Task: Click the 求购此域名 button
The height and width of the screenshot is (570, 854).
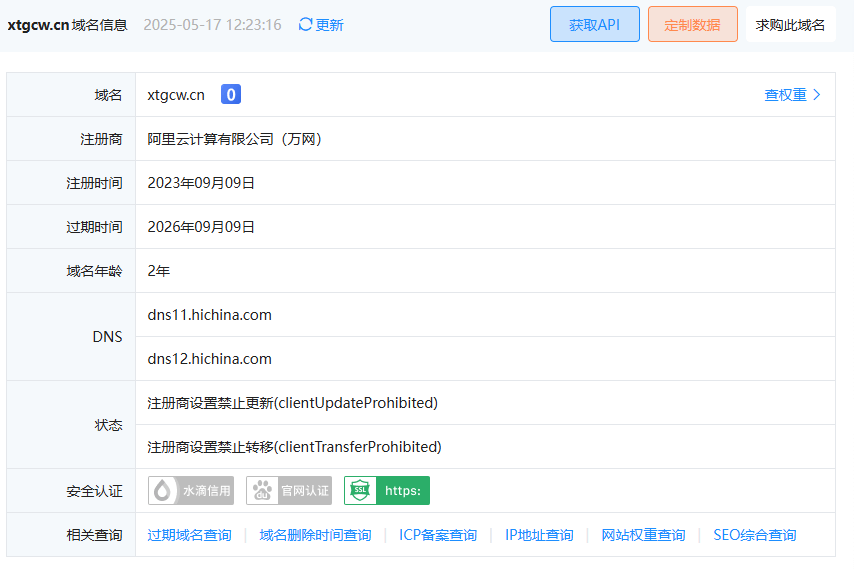Action: pos(790,24)
